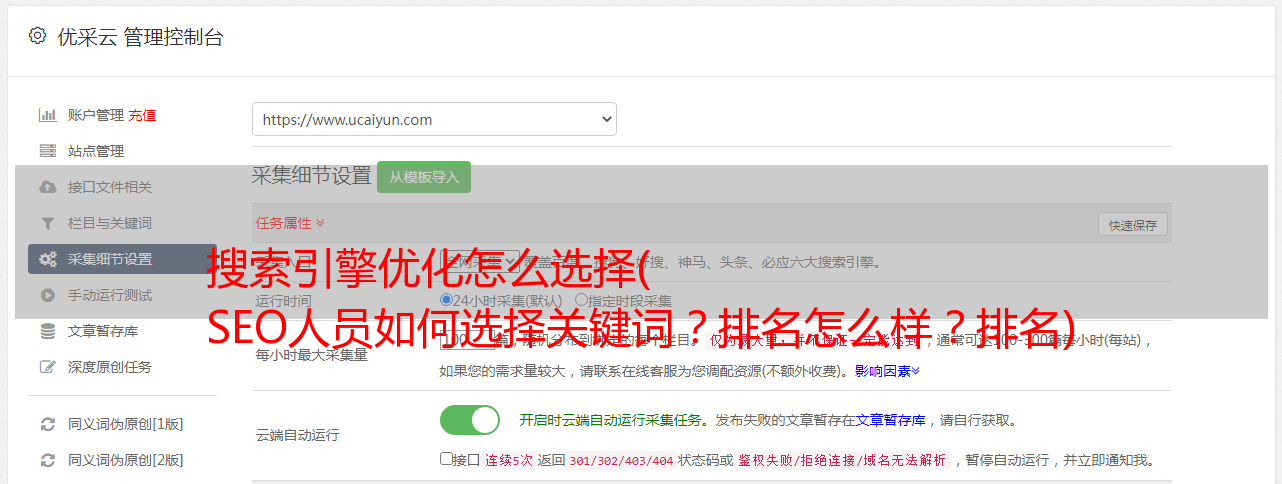The image size is (1282, 484).
Task: Open 文章暂存库 via its sidebar database icon
Action: (47, 331)
